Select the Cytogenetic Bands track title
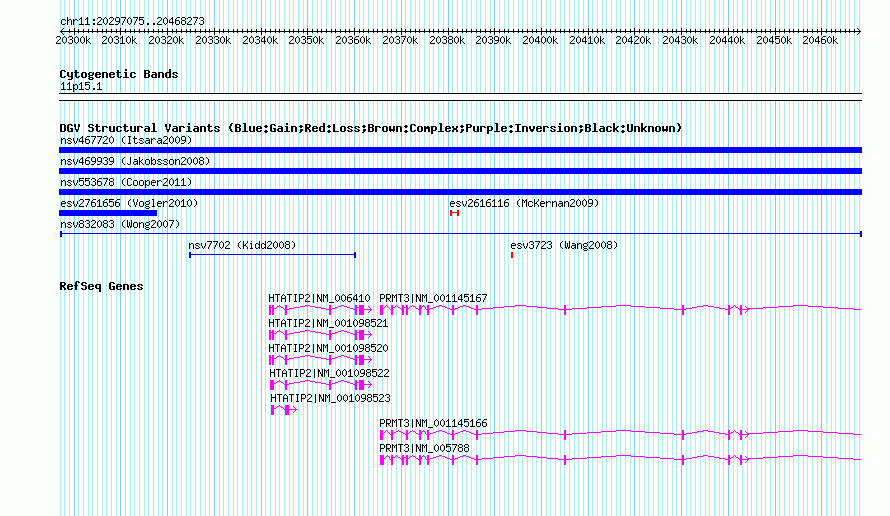This screenshot has height=516, width=890. (119, 74)
